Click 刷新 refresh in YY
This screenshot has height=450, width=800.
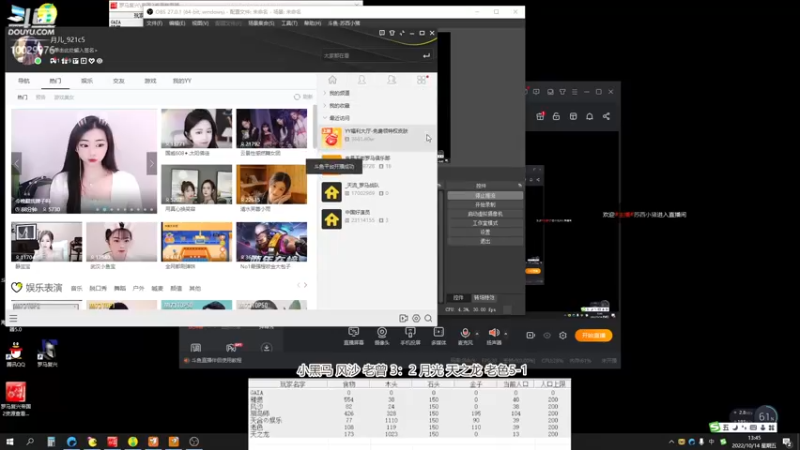303,96
